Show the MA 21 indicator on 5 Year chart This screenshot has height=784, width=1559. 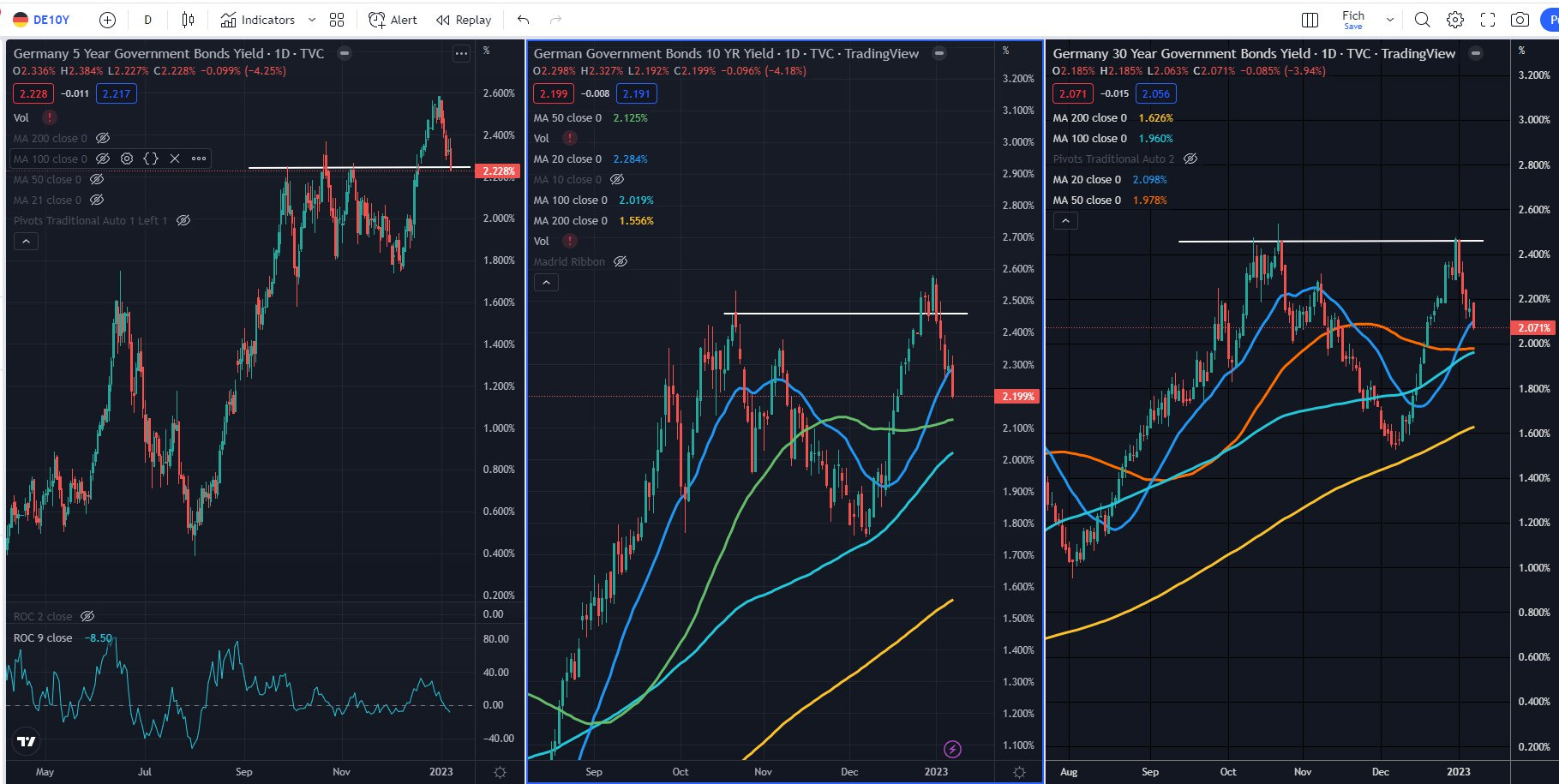pyautogui.click(x=97, y=200)
